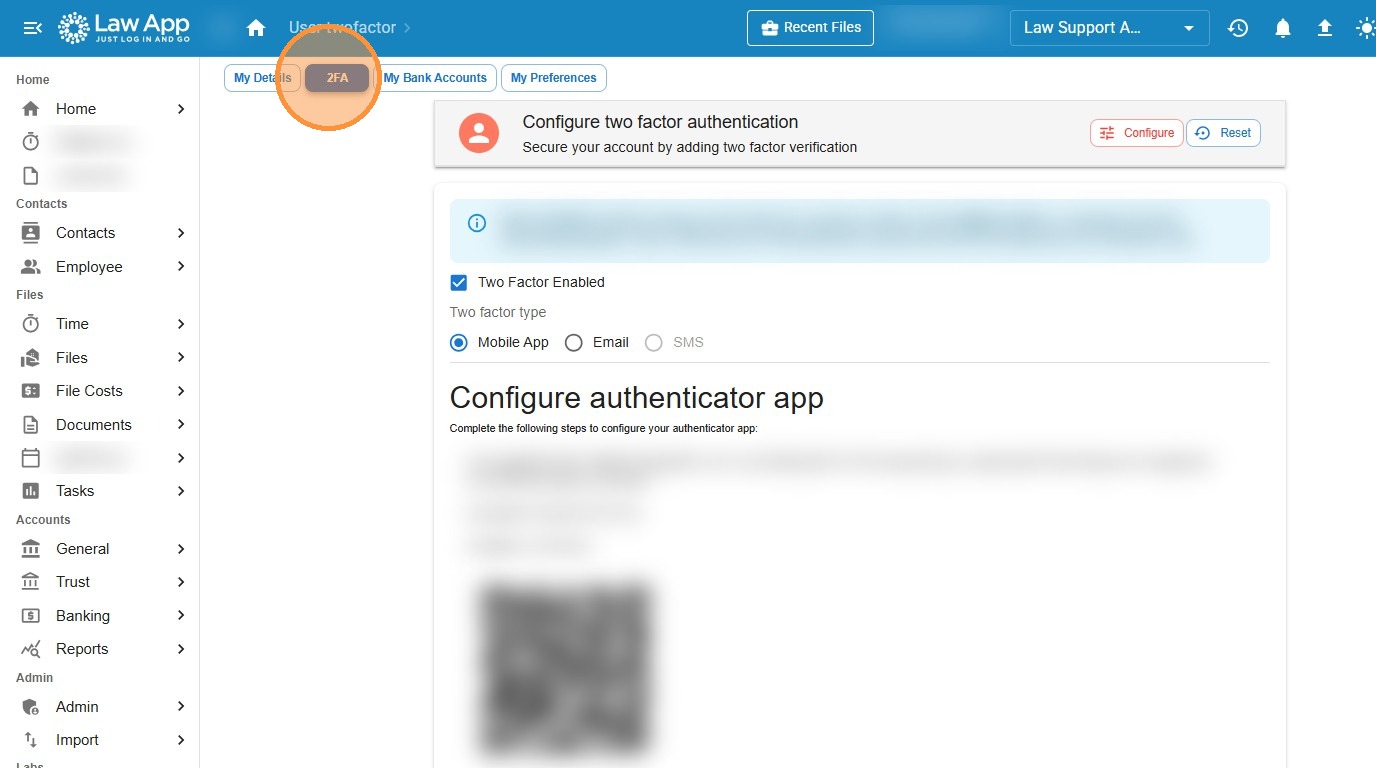
Task: Click the File Costs dollar icon
Action: tap(31, 391)
